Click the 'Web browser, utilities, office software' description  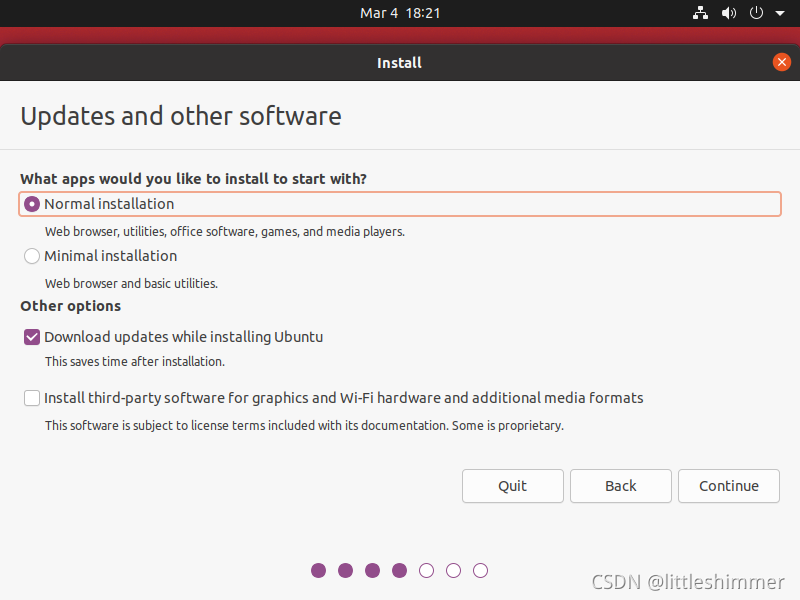point(224,232)
